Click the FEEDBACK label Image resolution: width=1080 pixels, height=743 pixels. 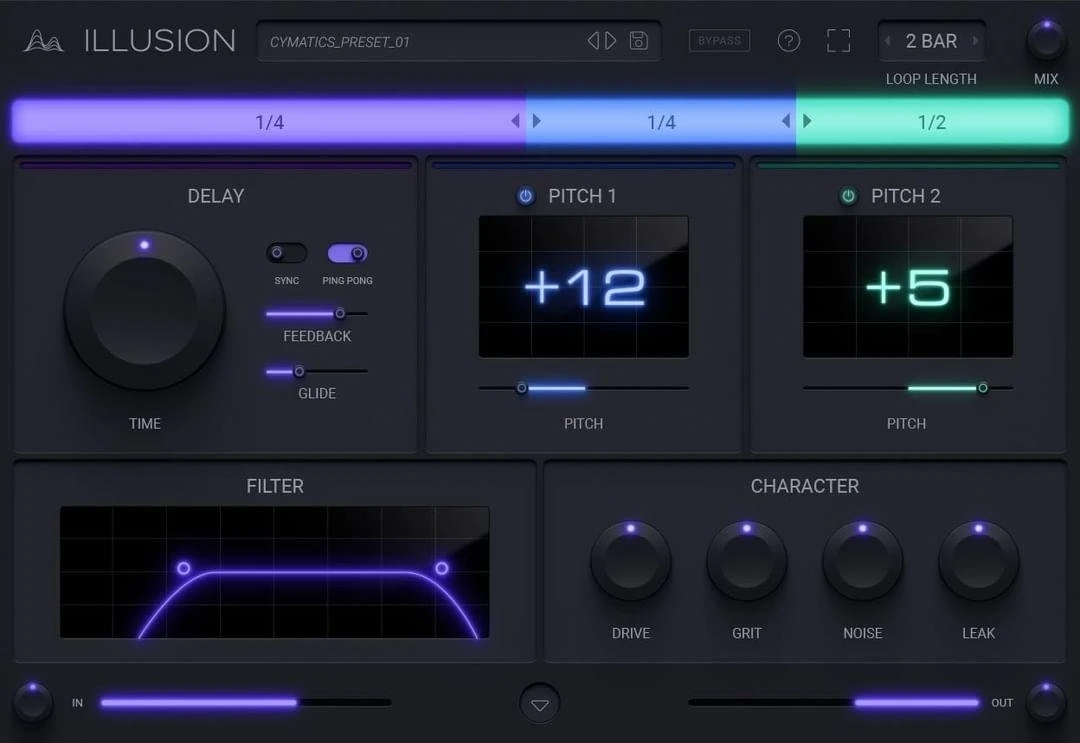[x=317, y=336]
